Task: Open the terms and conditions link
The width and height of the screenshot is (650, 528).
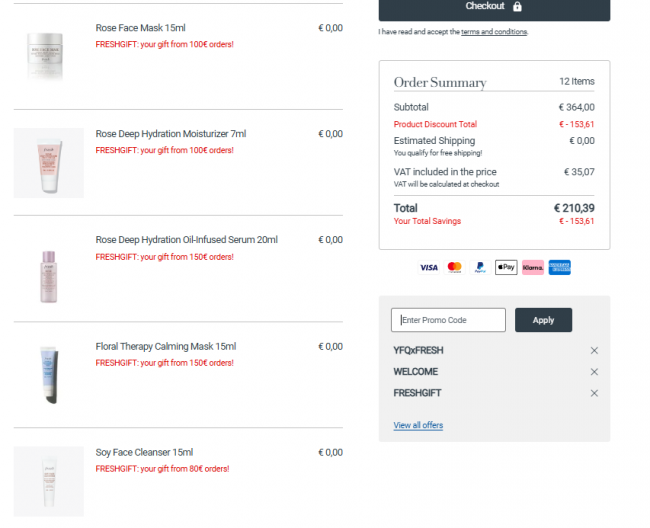Action: click(x=494, y=32)
